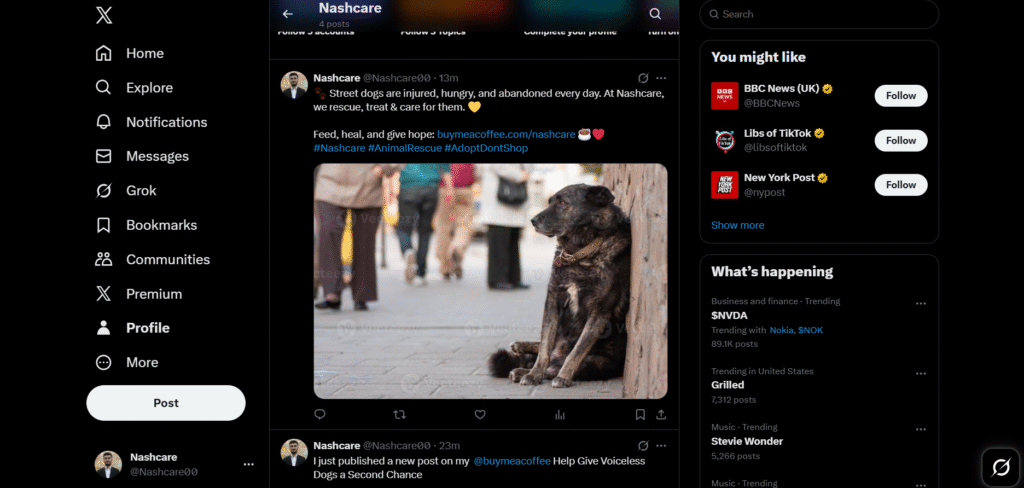
Task: Open the 13m post timestamp
Action: click(x=449, y=78)
